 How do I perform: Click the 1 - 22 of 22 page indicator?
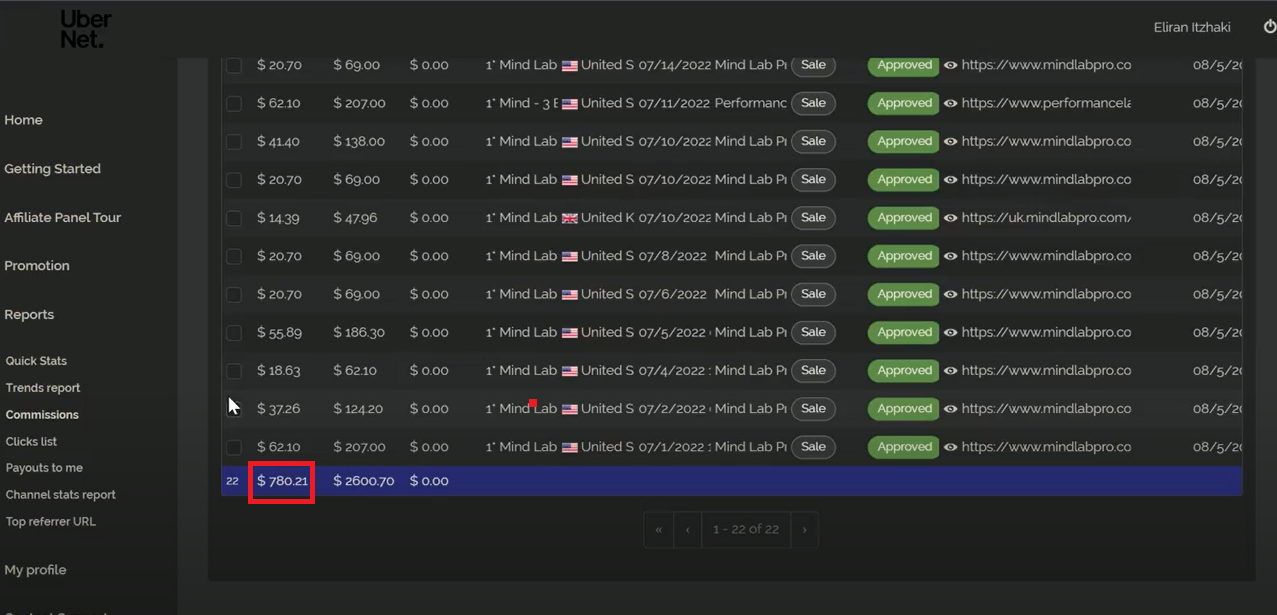click(x=746, y=529)
